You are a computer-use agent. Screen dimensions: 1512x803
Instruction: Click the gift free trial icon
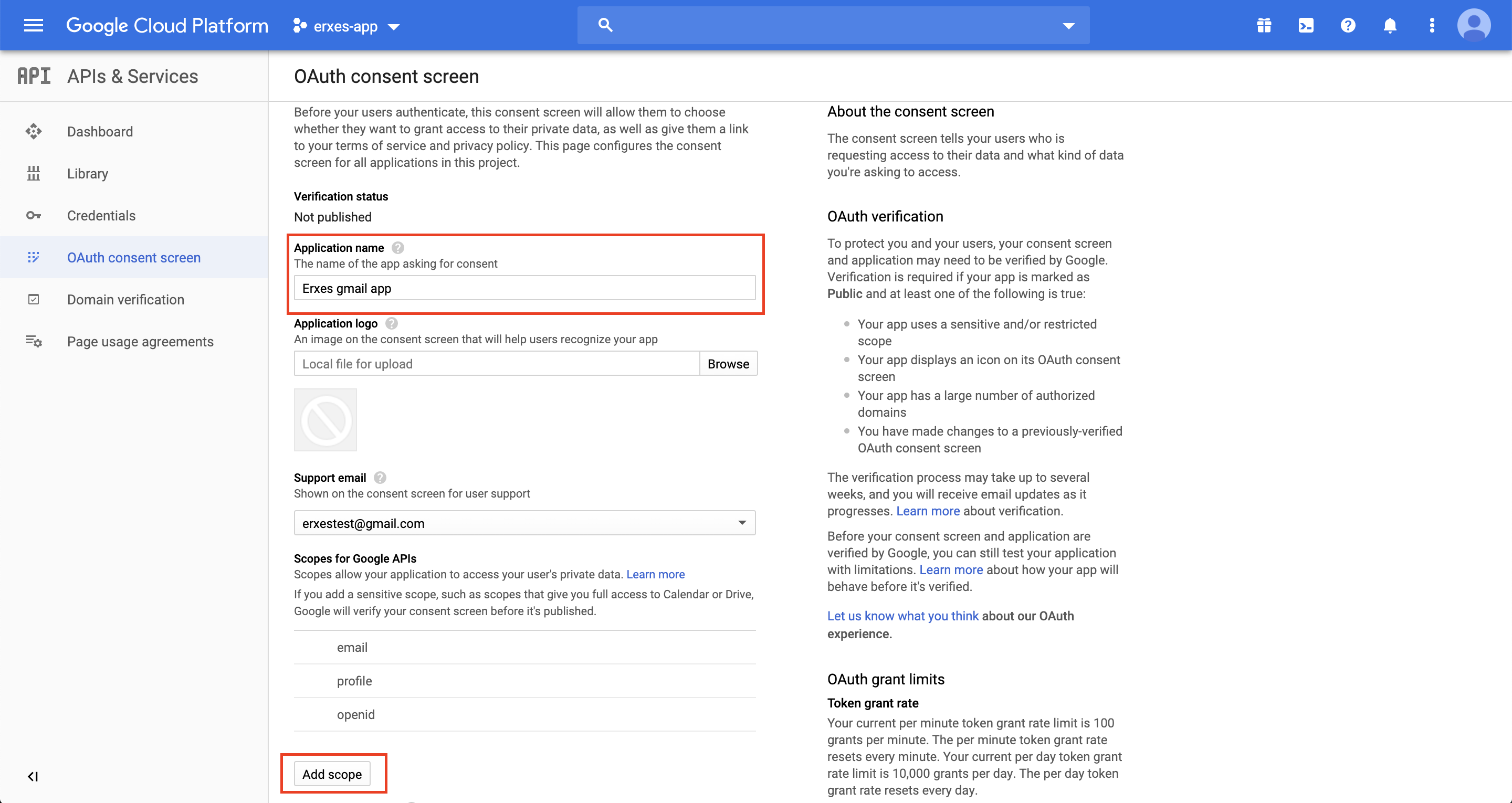pyautogui.click(x=1264, y=25)
